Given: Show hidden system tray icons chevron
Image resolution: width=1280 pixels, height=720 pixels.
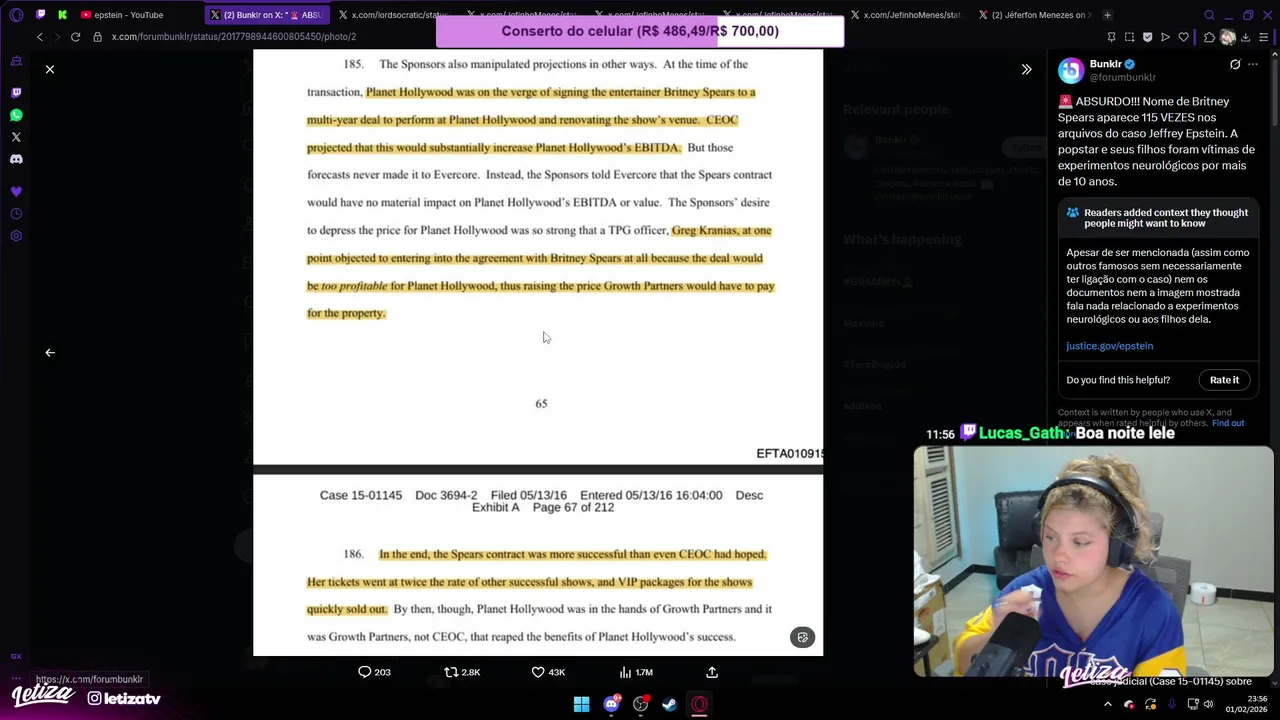Looking at the screenshot, I should (x=1107, y=704).
